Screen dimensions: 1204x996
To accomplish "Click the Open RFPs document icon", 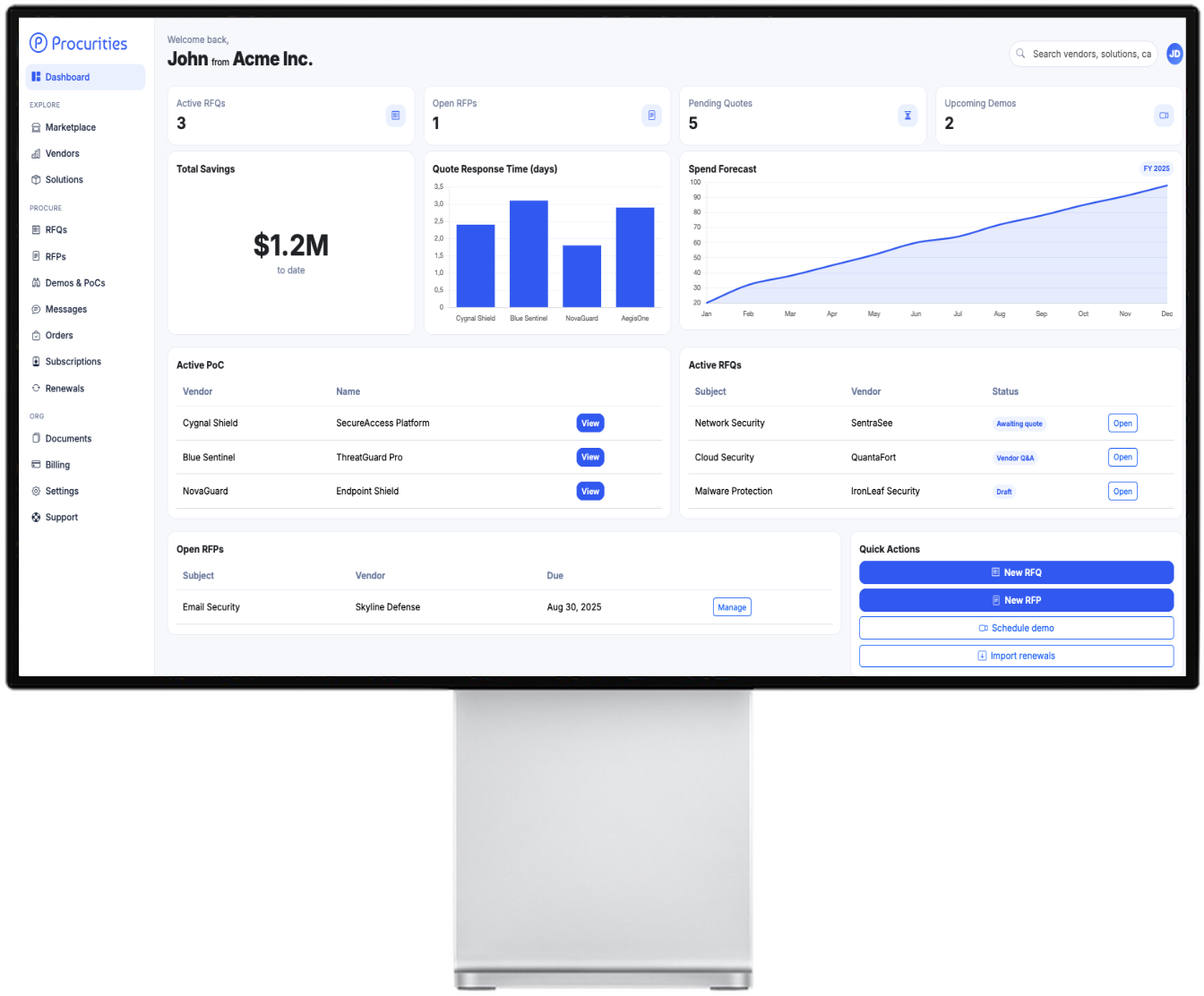I will point(651,116).
